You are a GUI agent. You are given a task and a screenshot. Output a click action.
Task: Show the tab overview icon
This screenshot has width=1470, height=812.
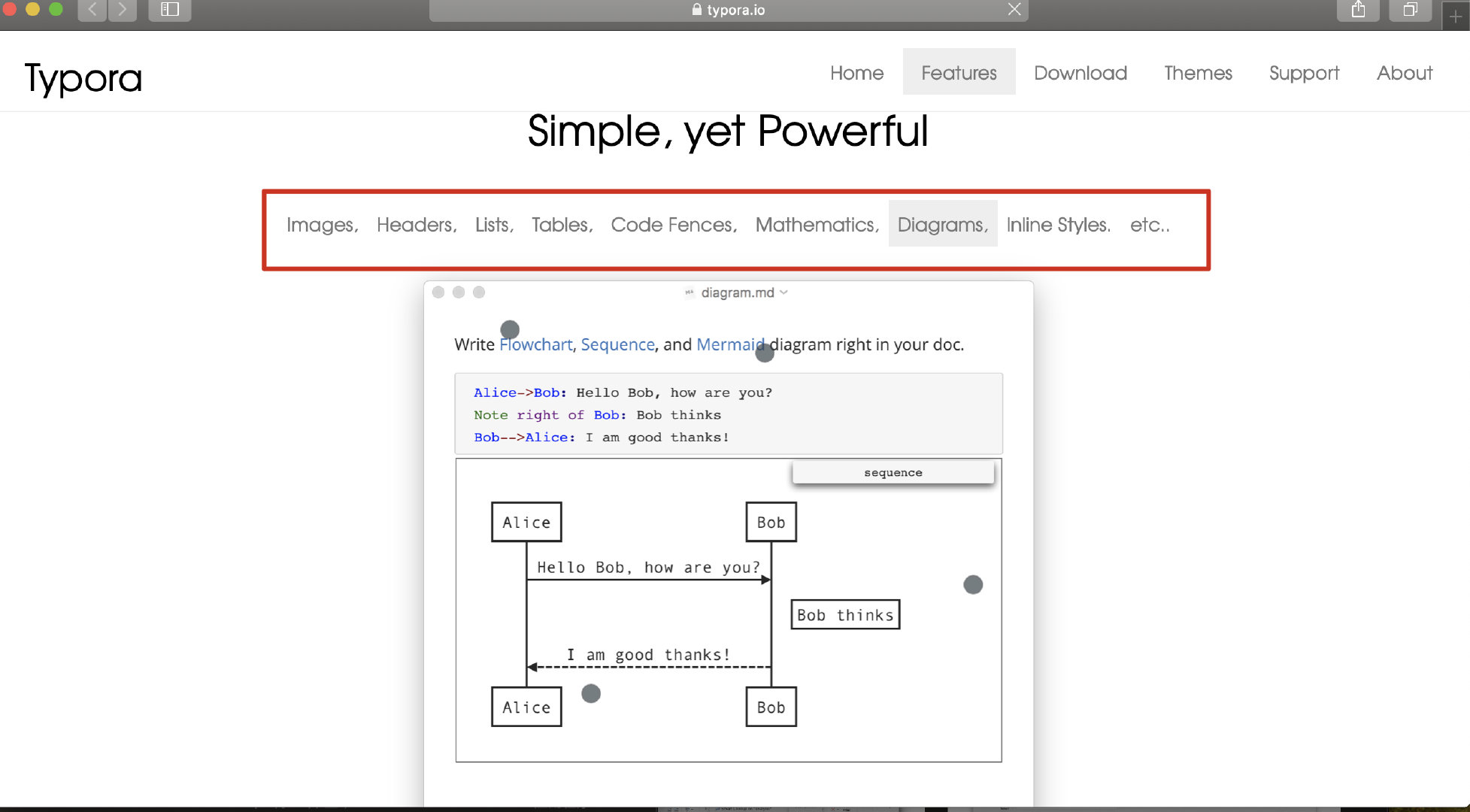pyautogui.click(x=1410, y=10)
